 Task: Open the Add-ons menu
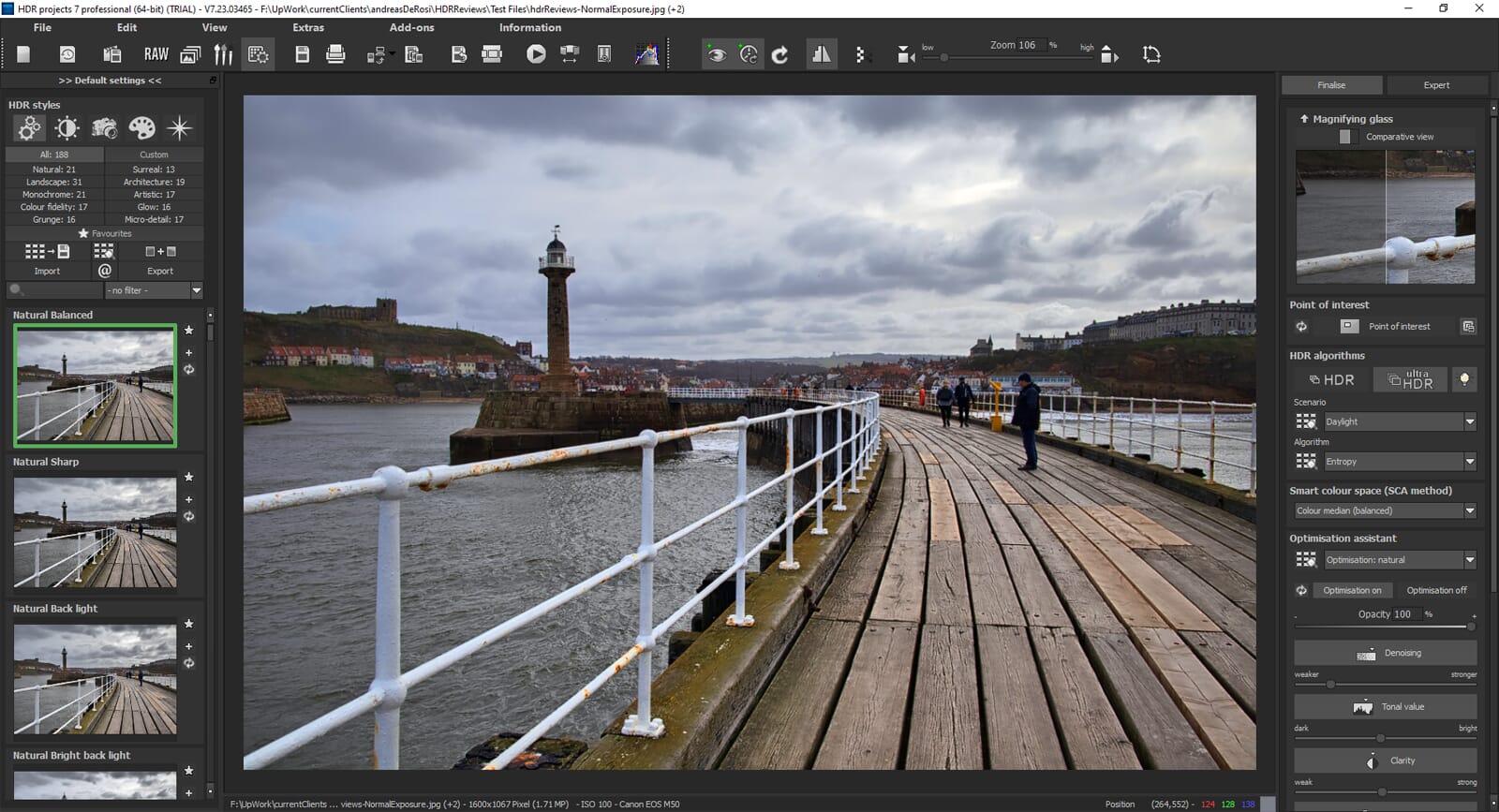click(412, 27)
